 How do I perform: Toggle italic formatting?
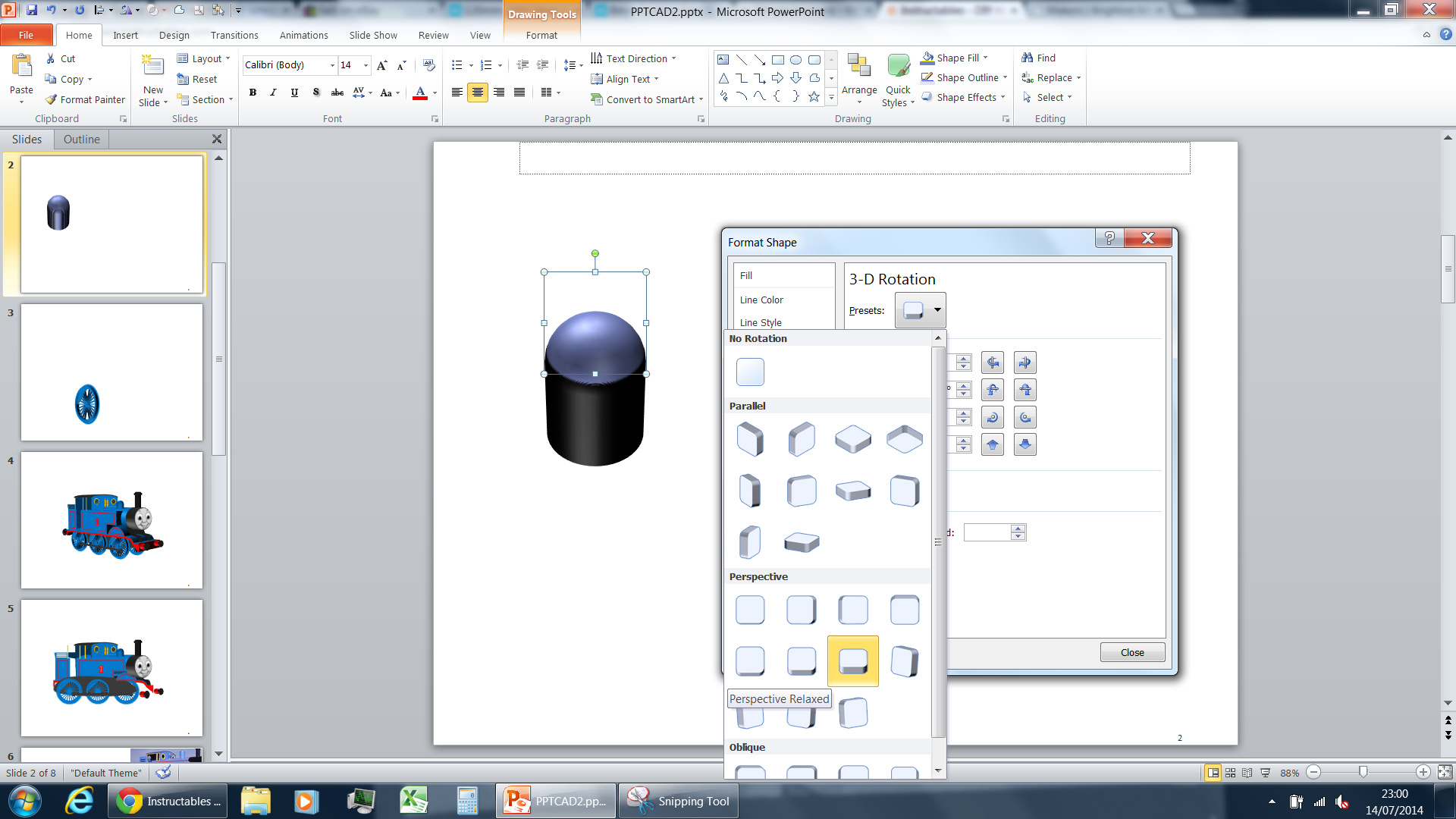coord(273,93)
